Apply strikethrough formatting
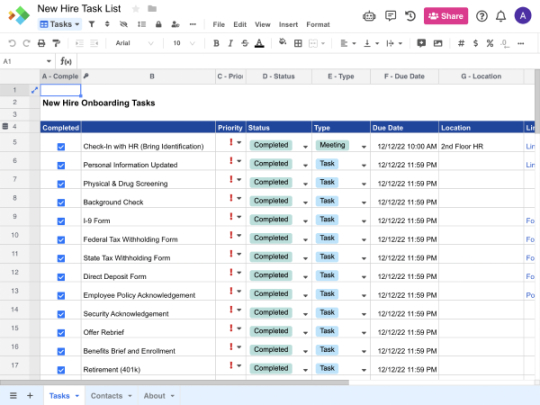The width and height of the screenshot is (540, 405). click(245, 43)
